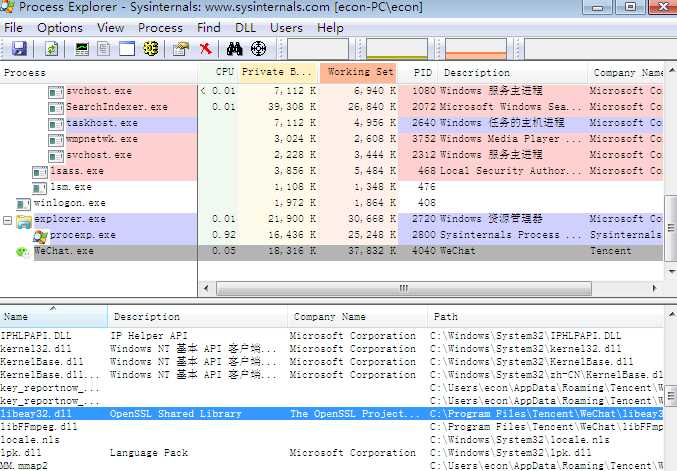
Task: Click the binoculars Find Handle icon
Action: 234,49
